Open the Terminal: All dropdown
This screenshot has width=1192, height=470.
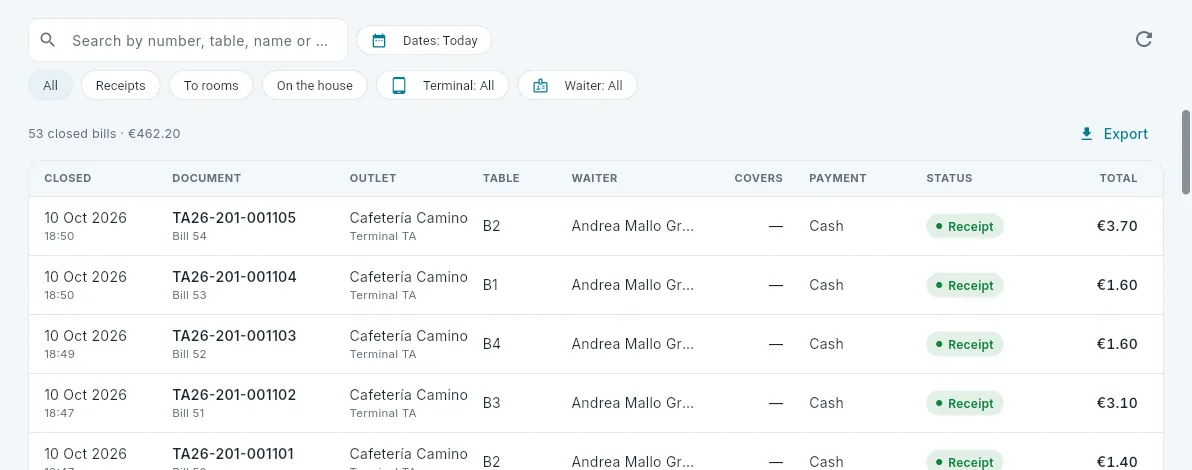(x=442, y=85)
